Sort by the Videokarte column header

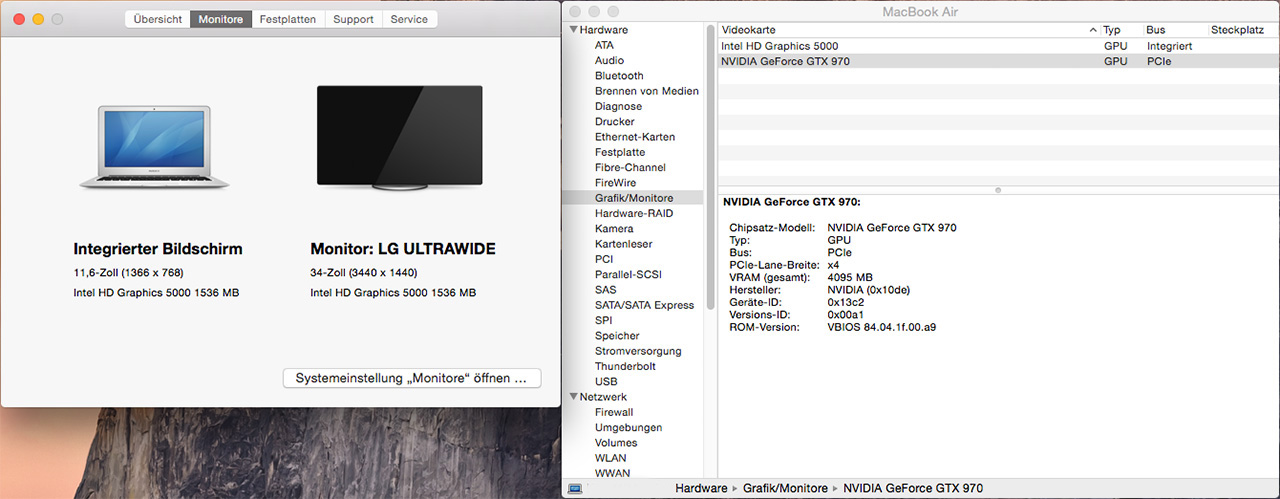click(909, 30)
